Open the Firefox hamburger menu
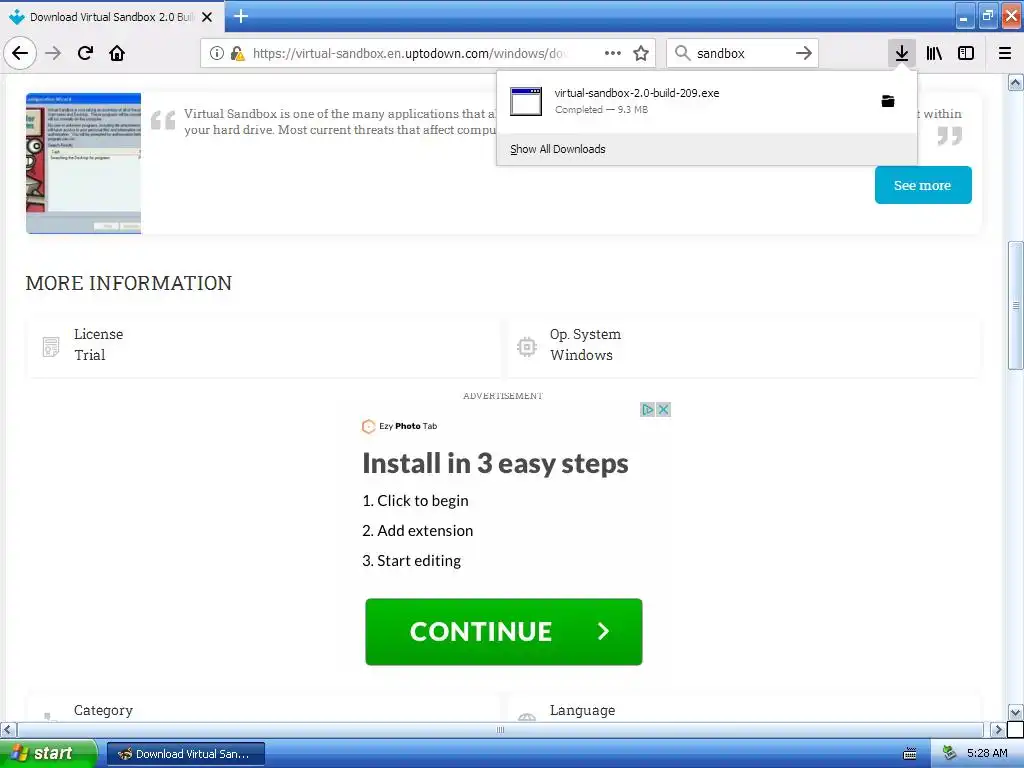 click(1004, 53)
